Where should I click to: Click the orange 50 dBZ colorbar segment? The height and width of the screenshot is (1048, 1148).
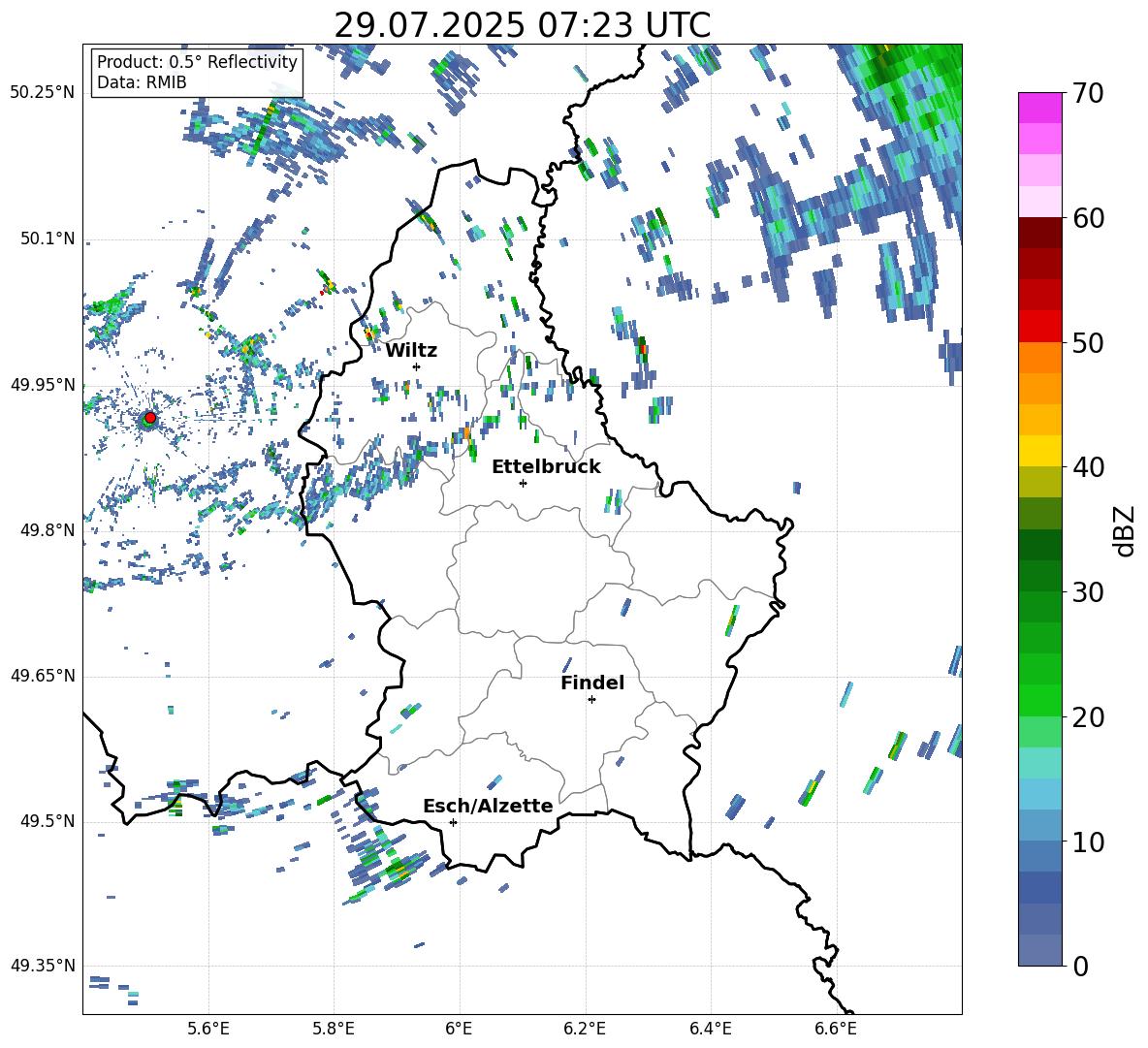coord(1039,357)
